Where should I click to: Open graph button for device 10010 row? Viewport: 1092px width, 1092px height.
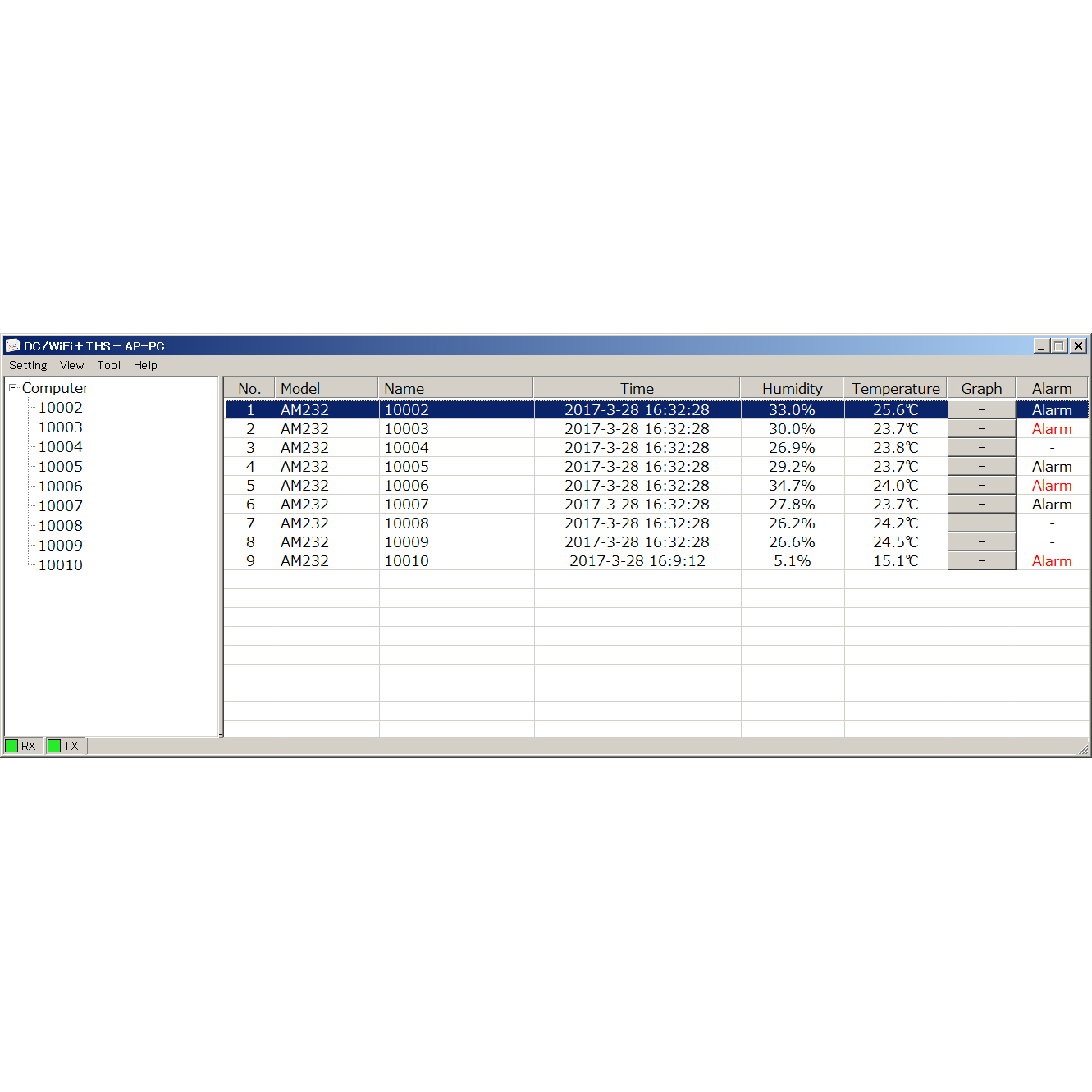(981, 561)
